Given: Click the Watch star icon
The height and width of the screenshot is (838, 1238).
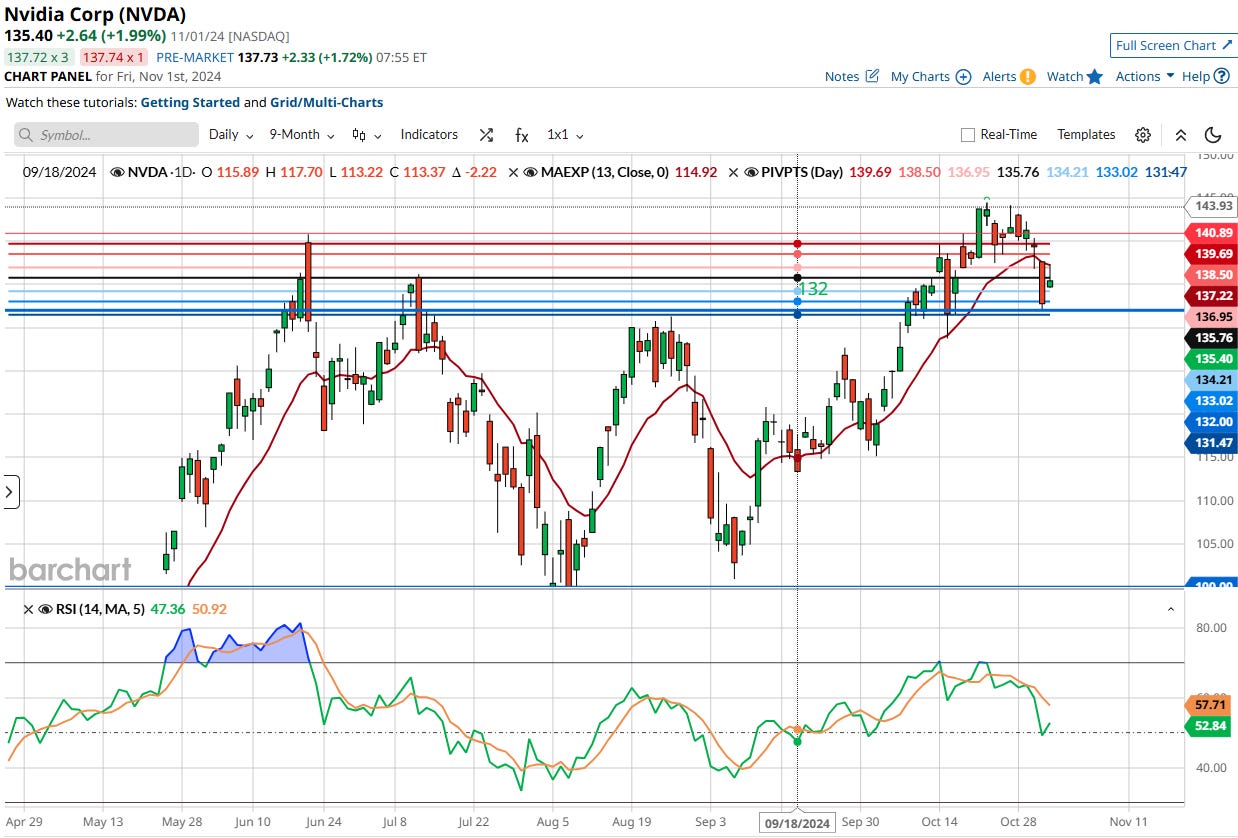Looking at the screenshot, I should point(1095,76).
